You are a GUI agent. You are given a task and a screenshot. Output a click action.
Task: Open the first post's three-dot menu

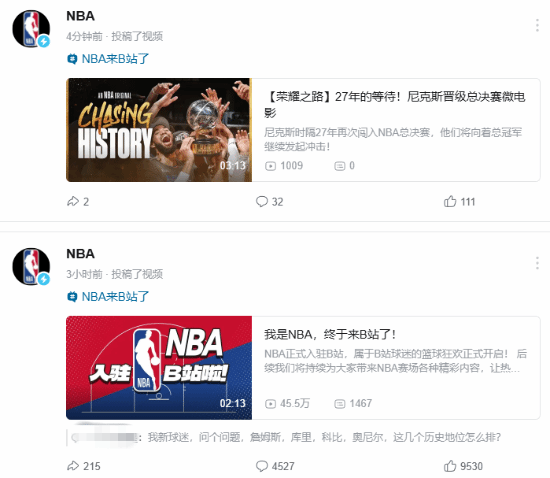click(537, 26)
